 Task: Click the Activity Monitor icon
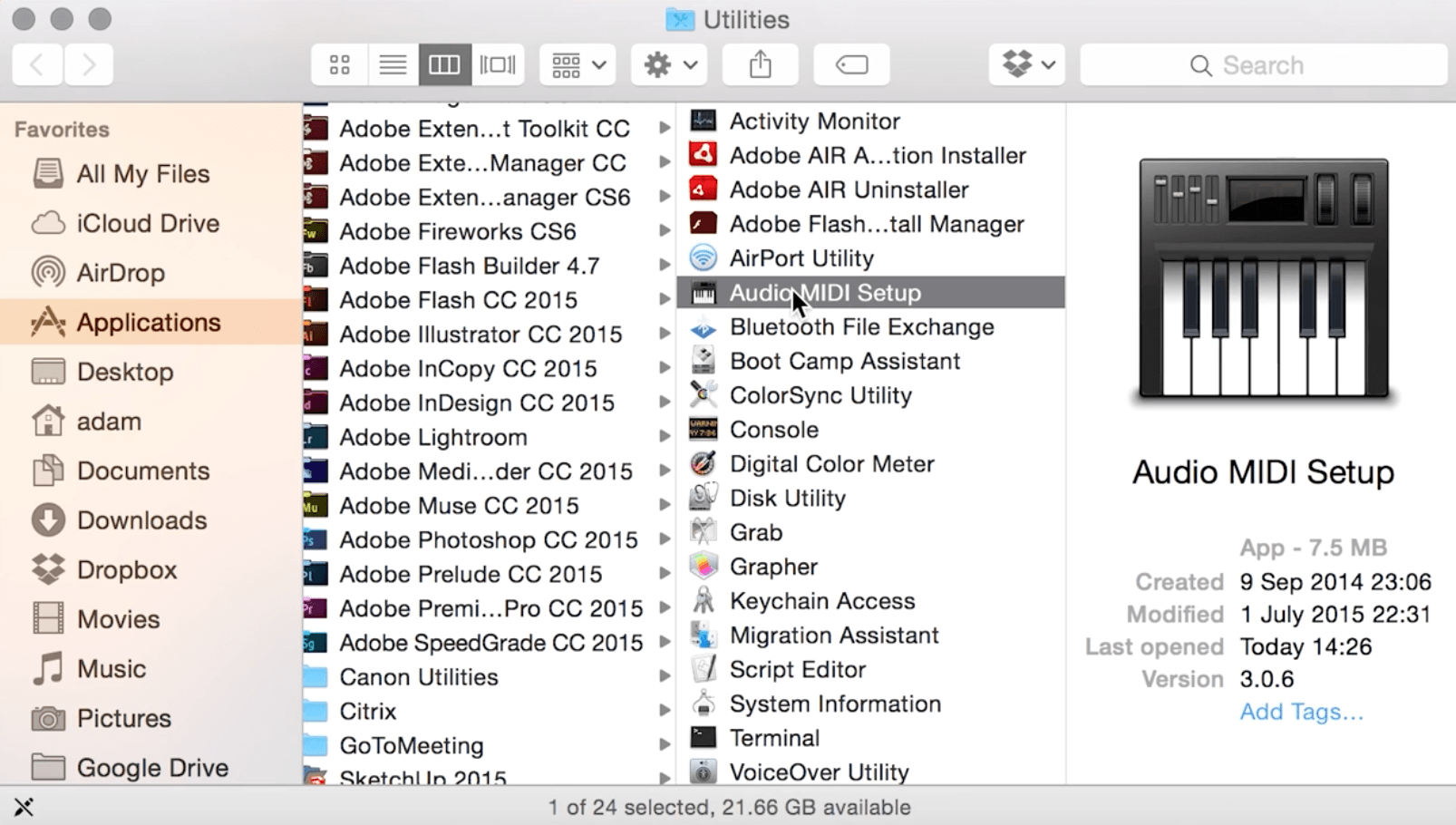[x=703, y=121]
